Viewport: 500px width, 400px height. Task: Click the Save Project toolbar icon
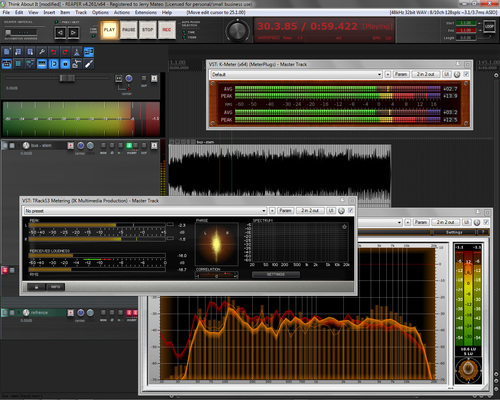tap(30, 52)
